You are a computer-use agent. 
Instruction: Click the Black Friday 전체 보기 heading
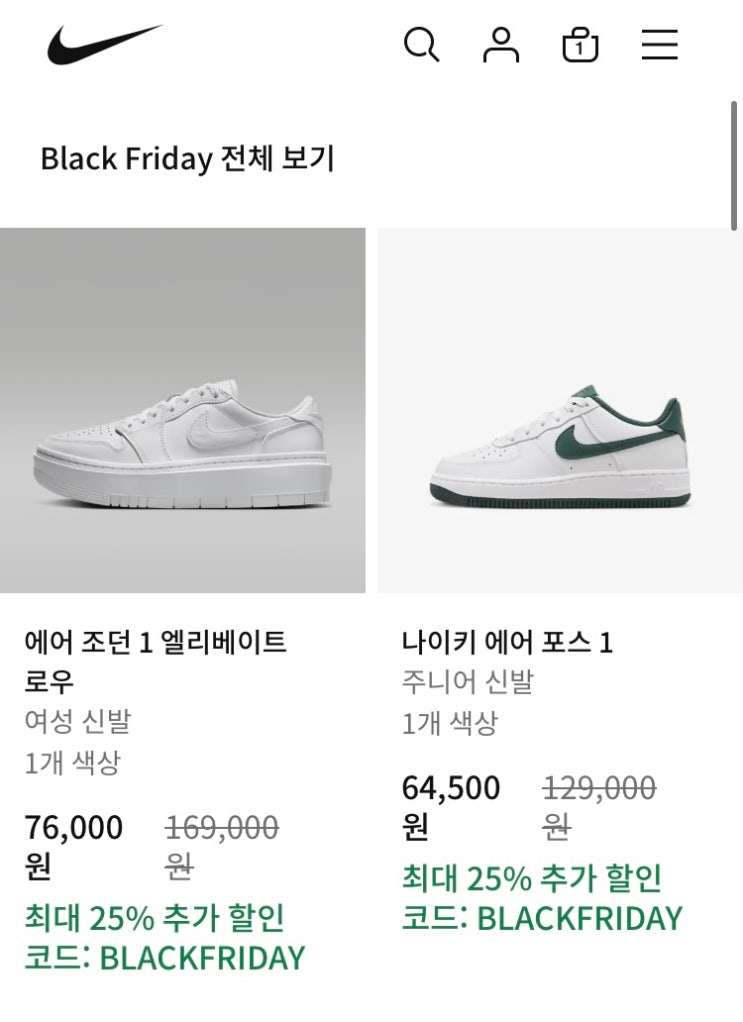tap(187, 159)
